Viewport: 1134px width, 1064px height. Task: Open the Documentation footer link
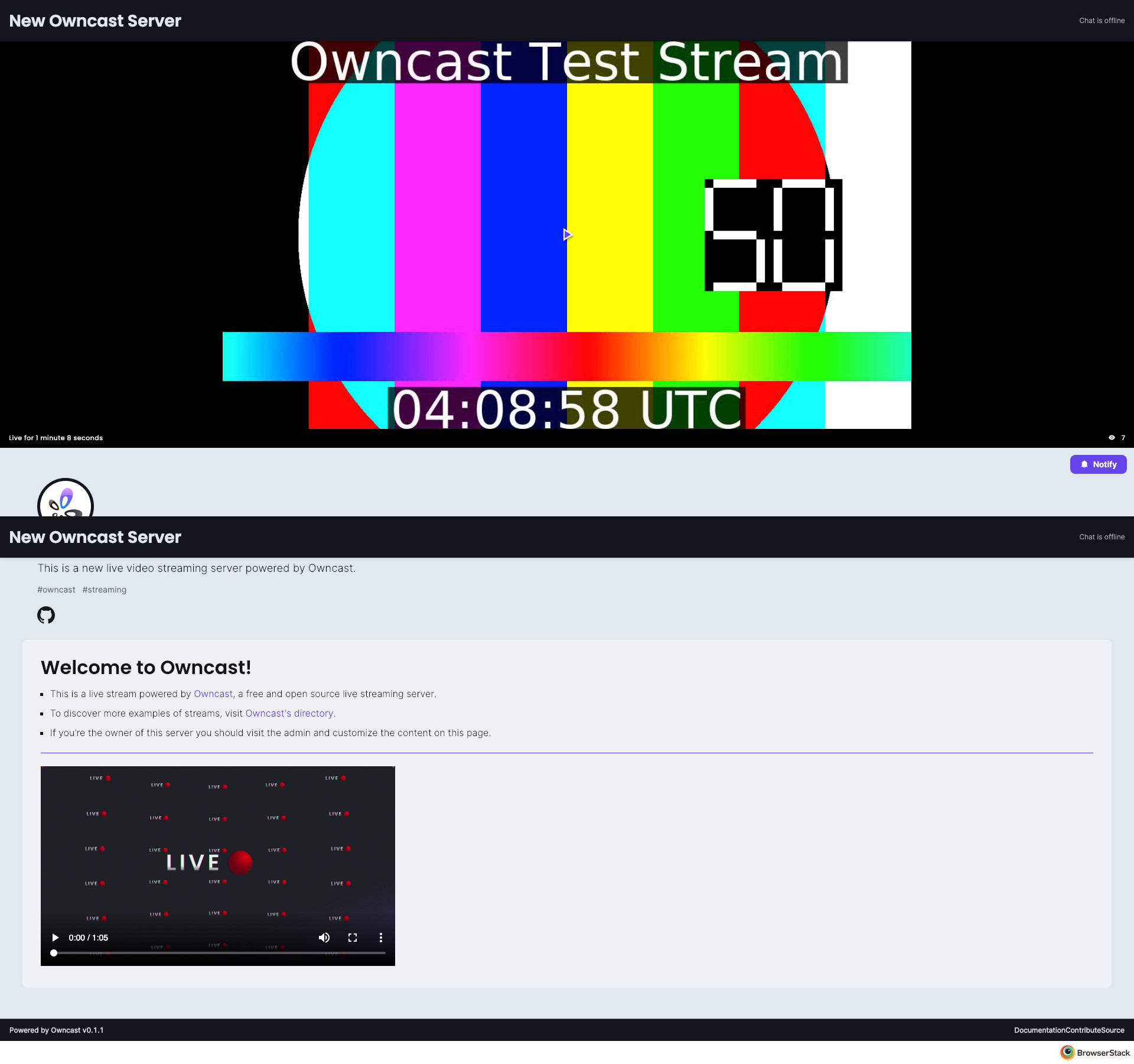click(x=1039, y=1030)
